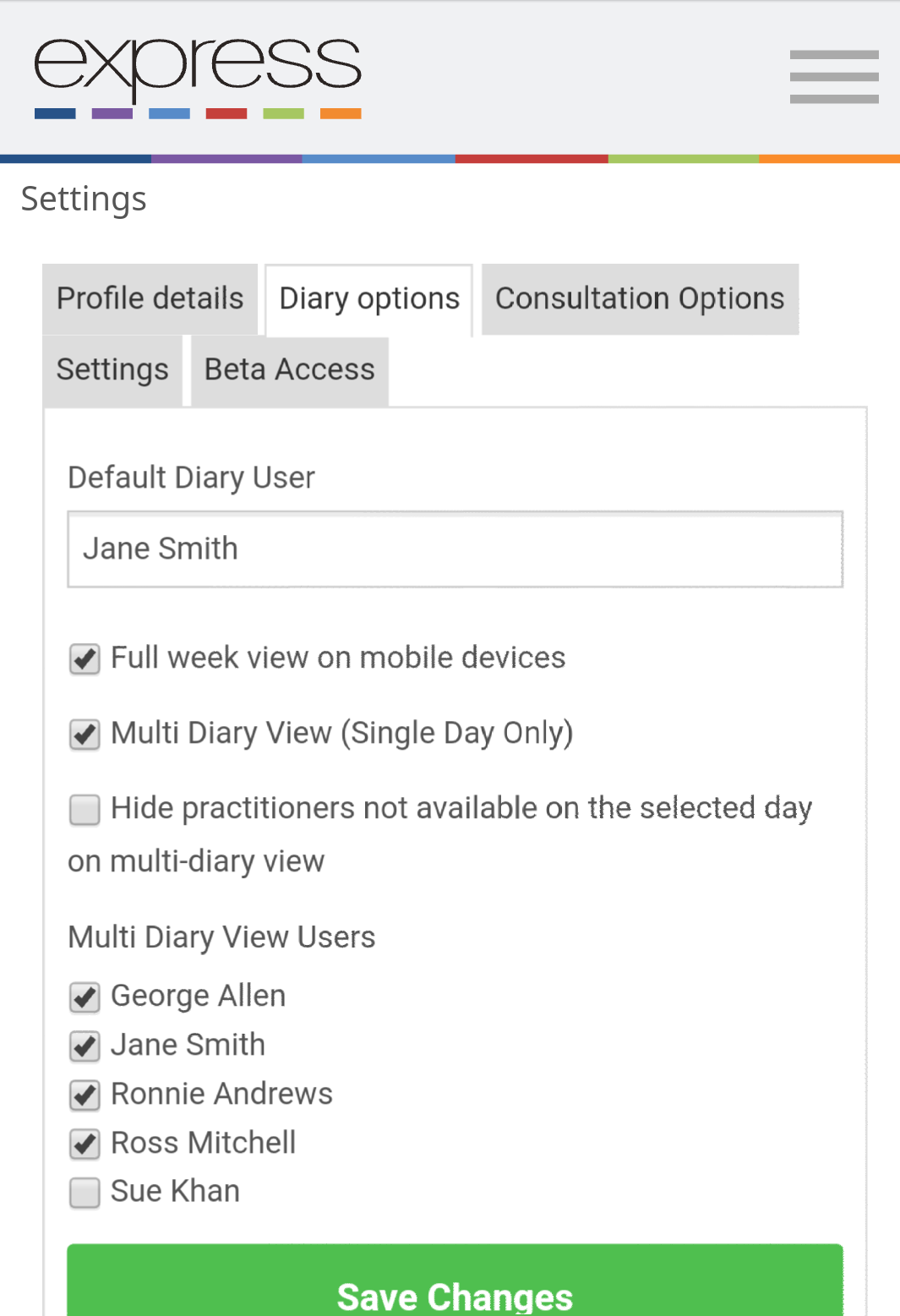
Task: Toggle Ronnie Andrews checkbox
Action: pyautogui.click(x=85, y=1095)
